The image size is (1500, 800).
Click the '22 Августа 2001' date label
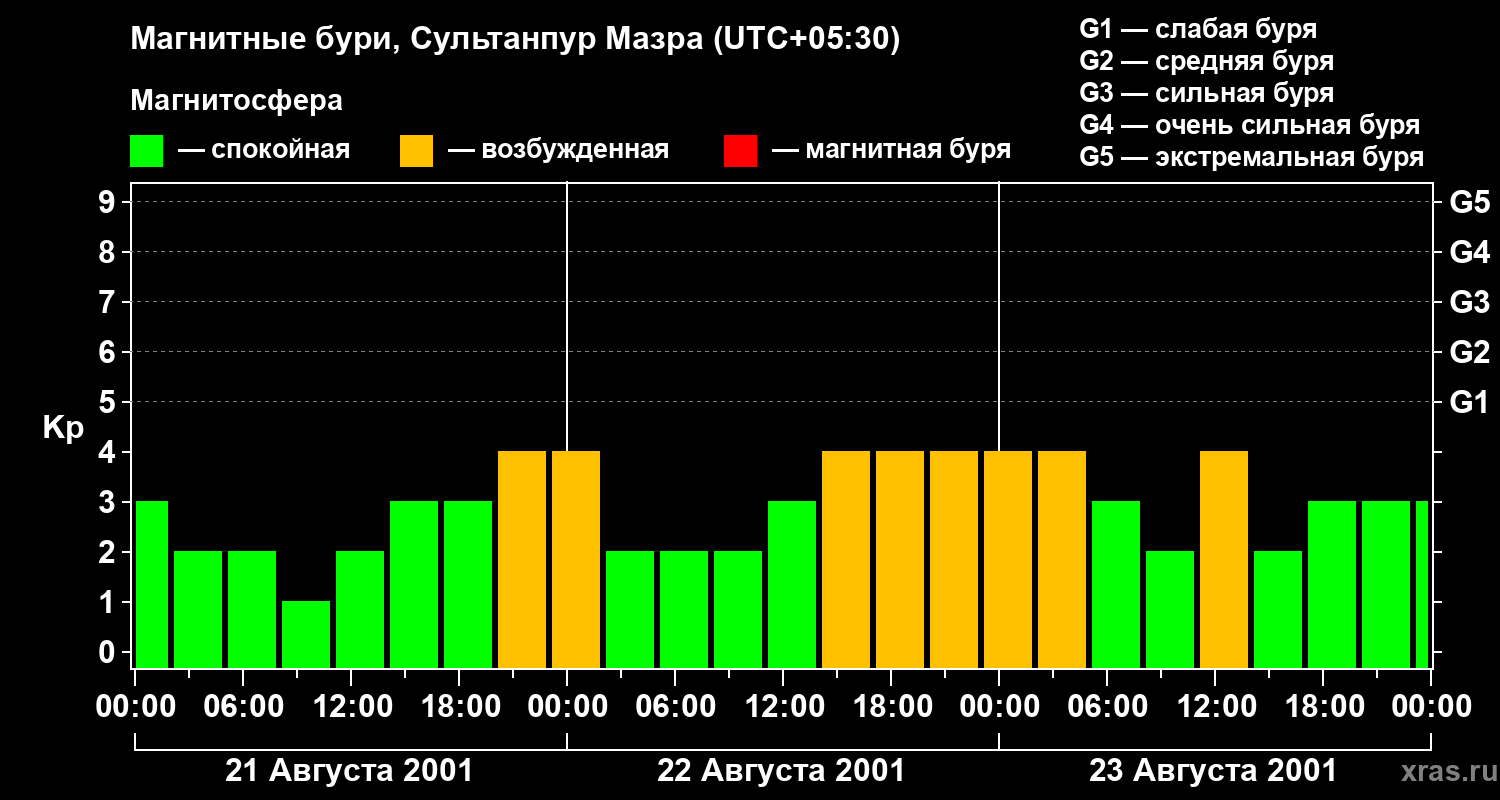pyautogui.click(x=781, y=771)
